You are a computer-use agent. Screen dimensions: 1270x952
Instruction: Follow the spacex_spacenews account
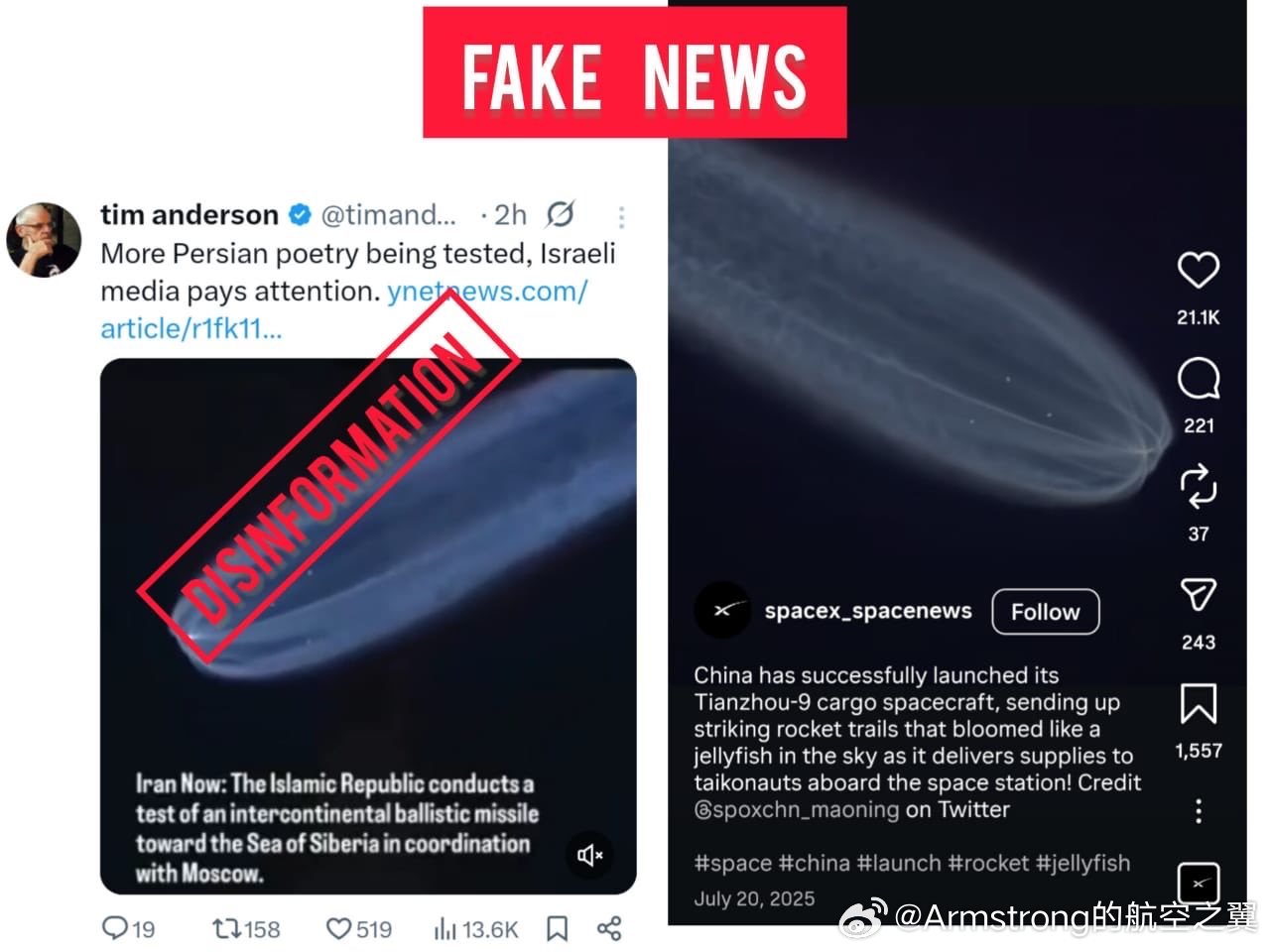1045,612
